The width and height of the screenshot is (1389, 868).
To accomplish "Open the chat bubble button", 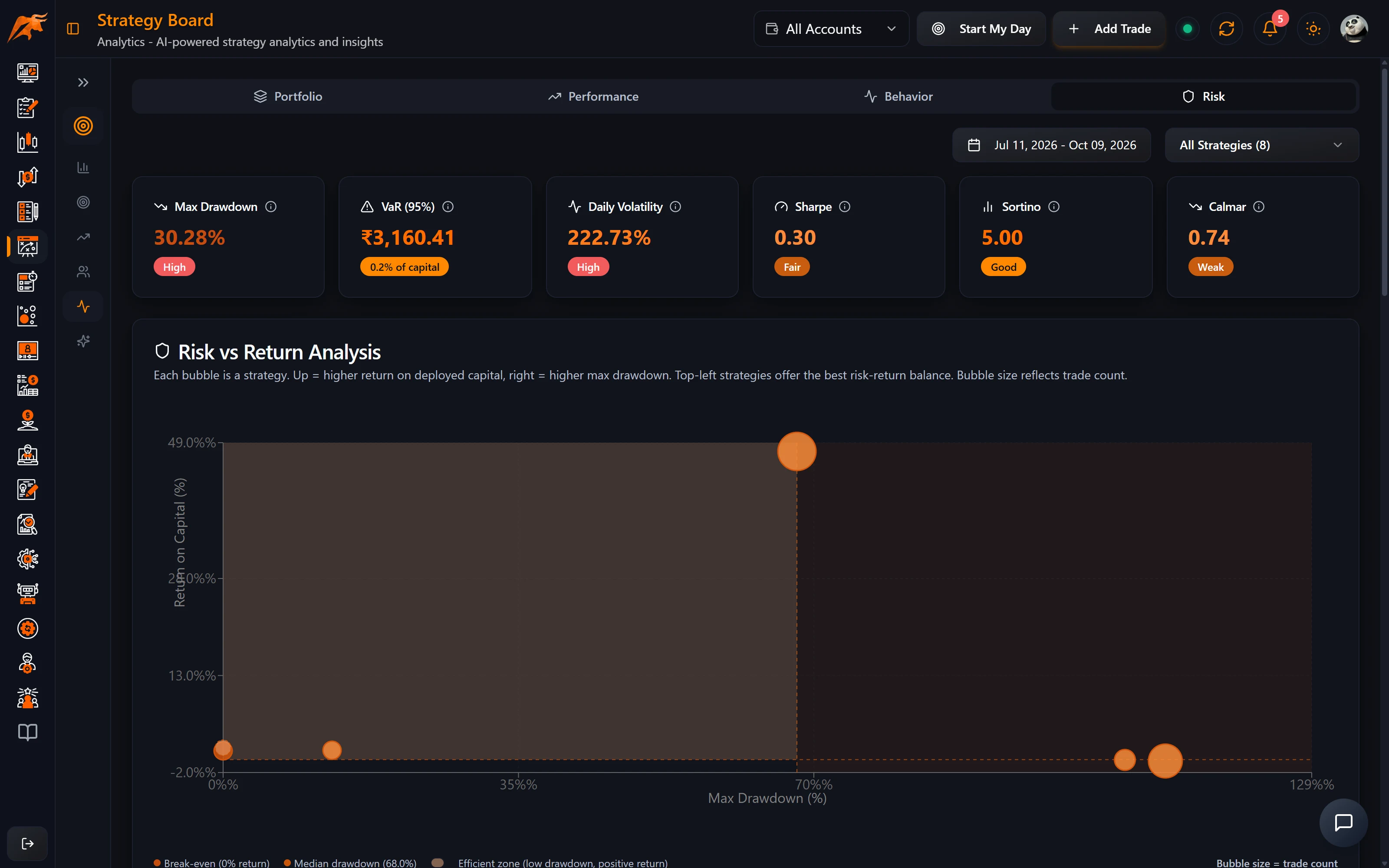I will click(x=1344, y=822).
